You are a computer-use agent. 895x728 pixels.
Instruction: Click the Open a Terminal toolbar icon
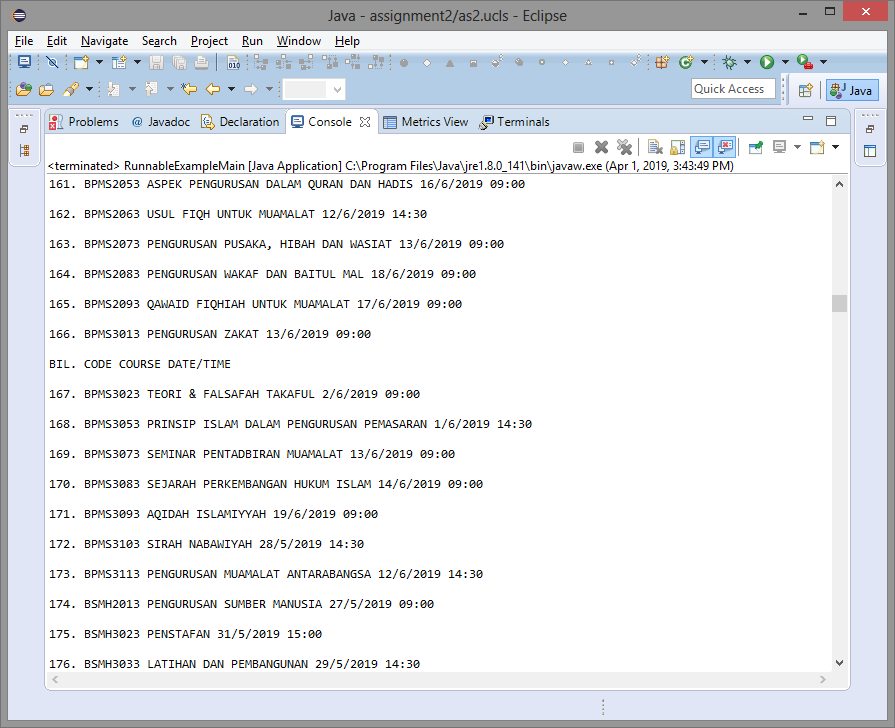click(25, 62)
